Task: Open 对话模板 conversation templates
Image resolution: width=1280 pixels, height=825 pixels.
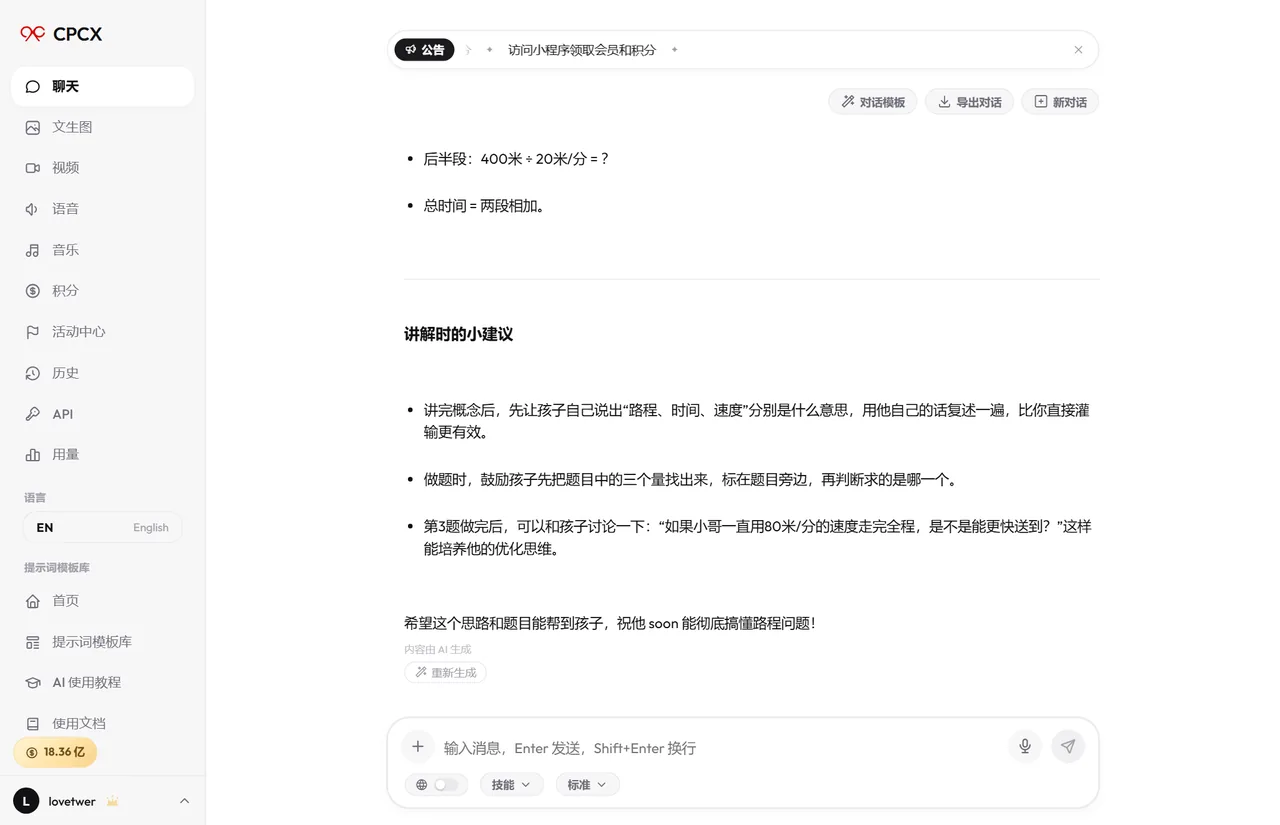Action: 872,102
